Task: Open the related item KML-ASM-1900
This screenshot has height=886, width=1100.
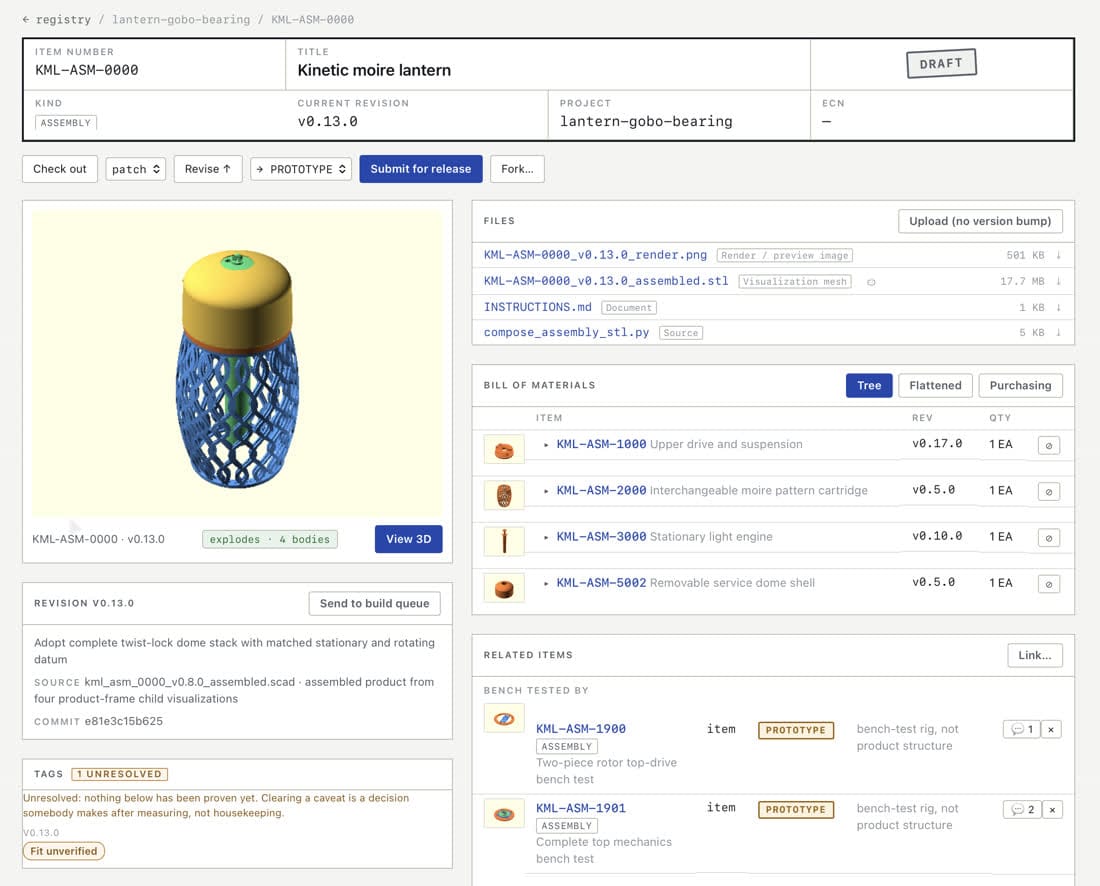Action: click(581, 730)
